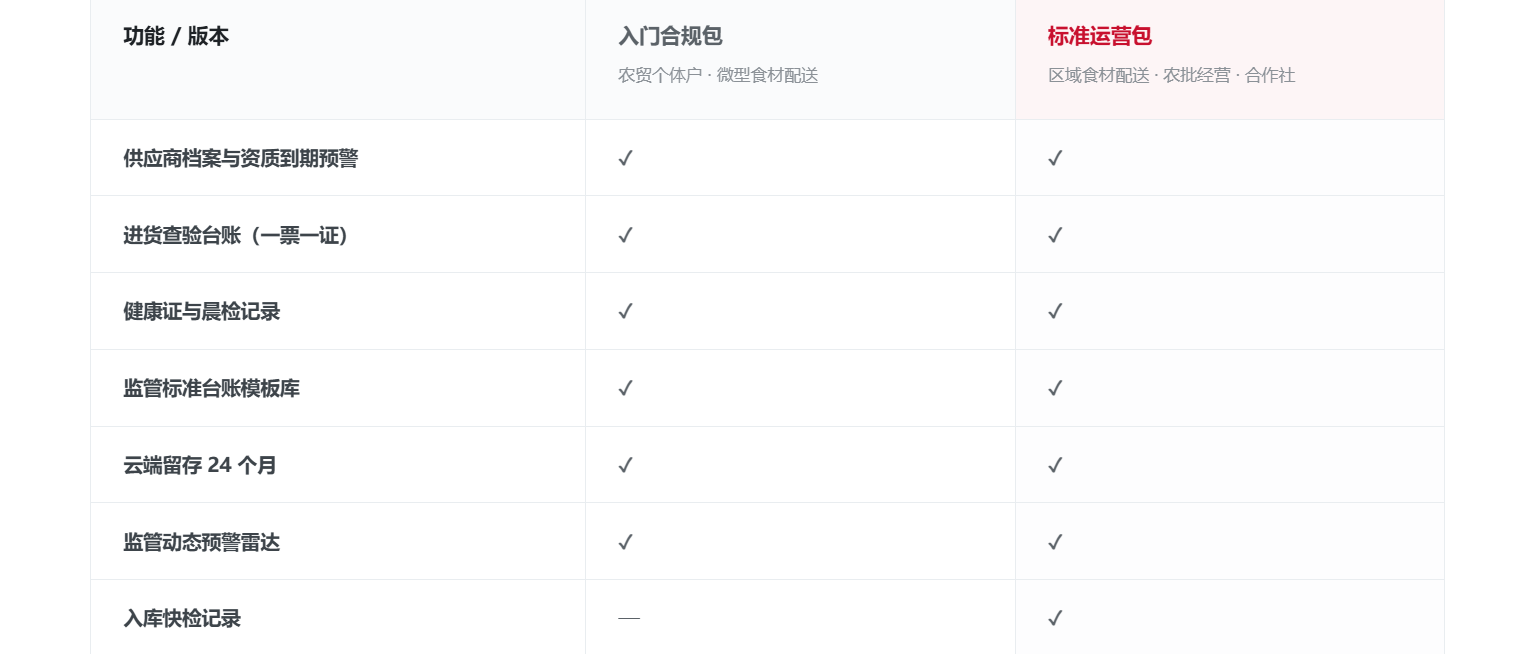The height and width of the screenshot is (654, 1536).
Task: Click the 监管标准台账模板库 feature label
Action: point(212,388)
